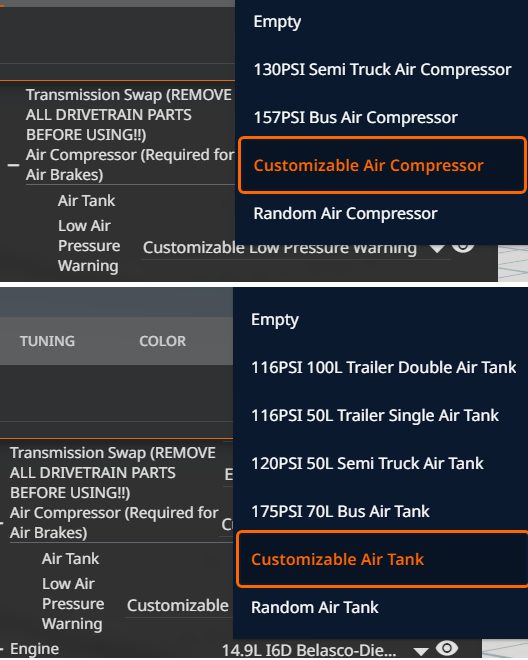Image resolution: width=528 pixels, height=660 pixels.
Task: Select 116PSI 100L Trailer Double Air Tank
Action: tap(381, 367)
